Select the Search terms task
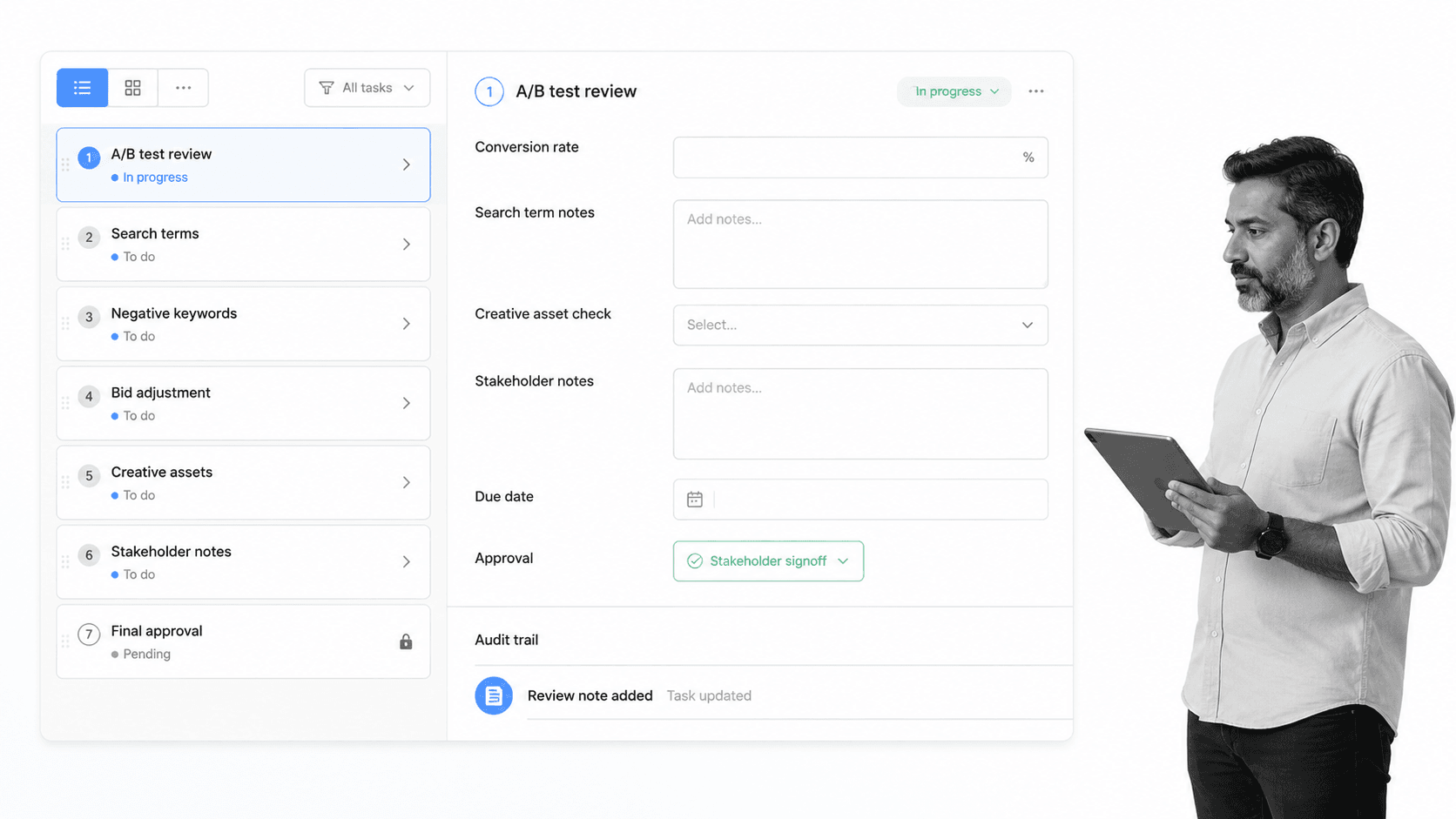The image size is (1456, 819). point(243,244)
